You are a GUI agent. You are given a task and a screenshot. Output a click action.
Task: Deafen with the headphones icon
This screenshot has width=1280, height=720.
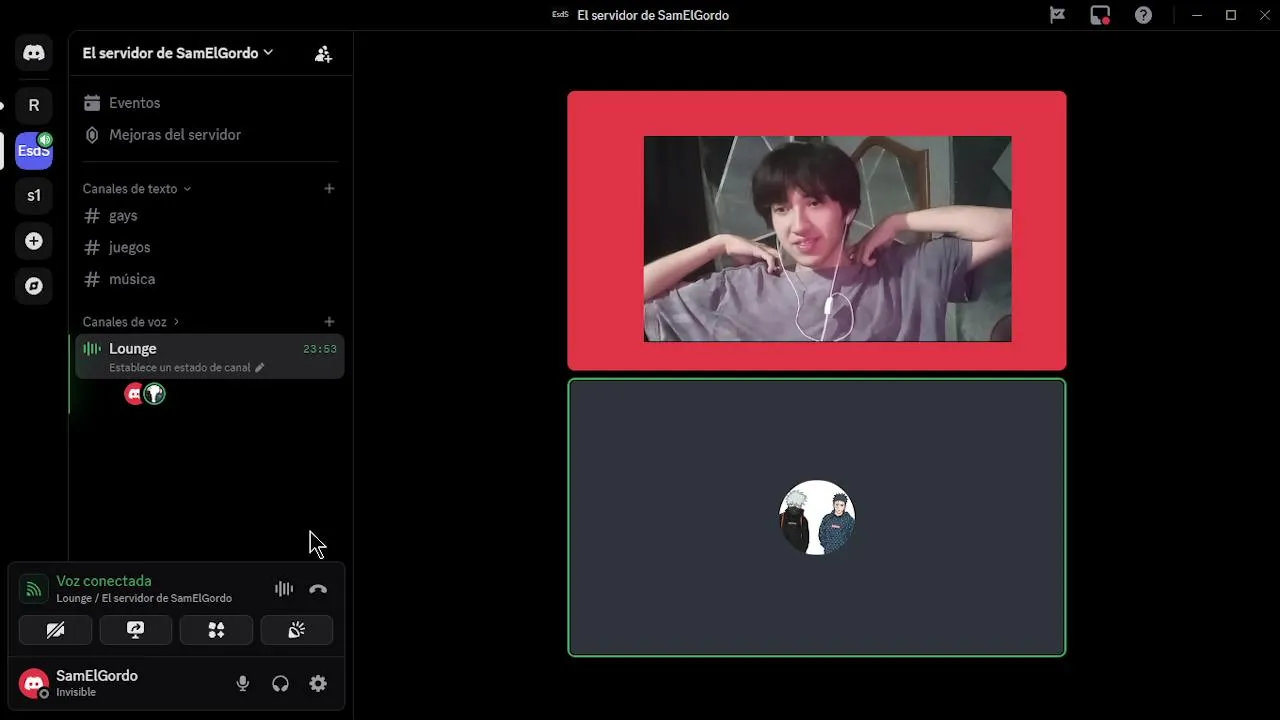[280, 684]
